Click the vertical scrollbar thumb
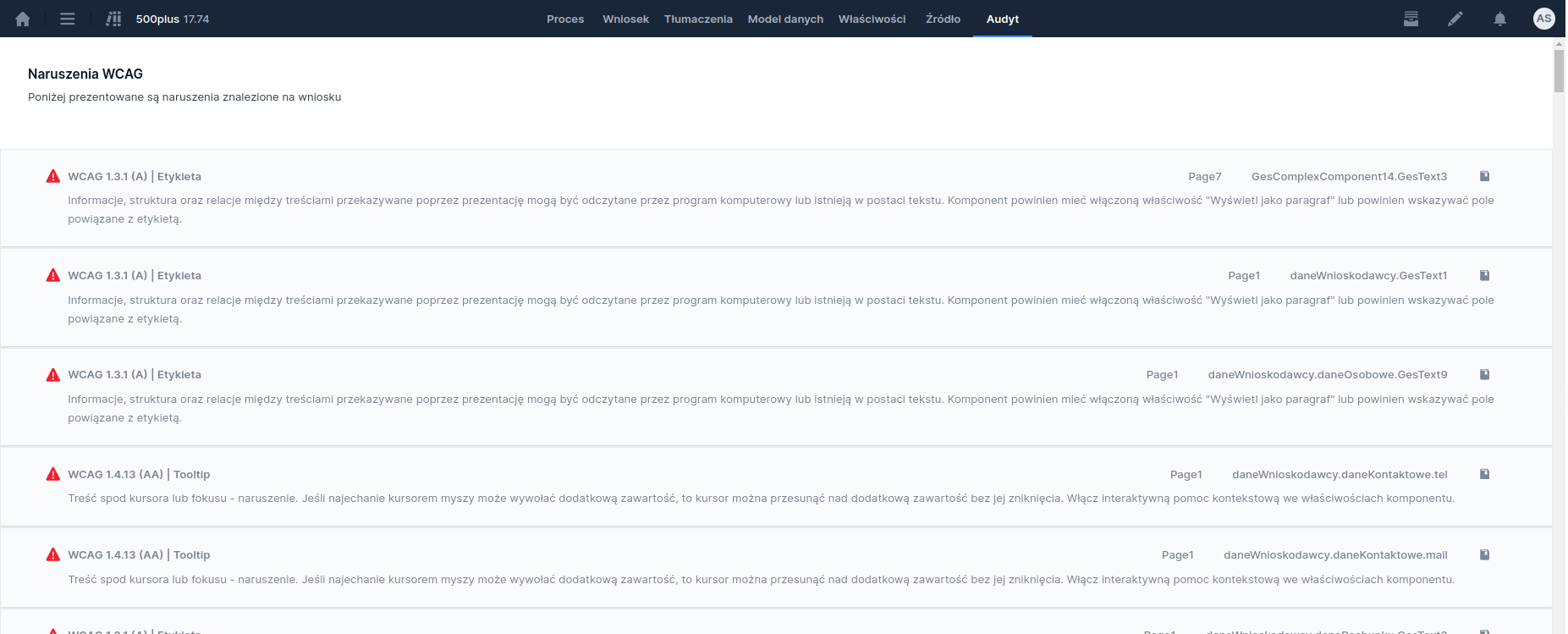 tap(1559, 71)
